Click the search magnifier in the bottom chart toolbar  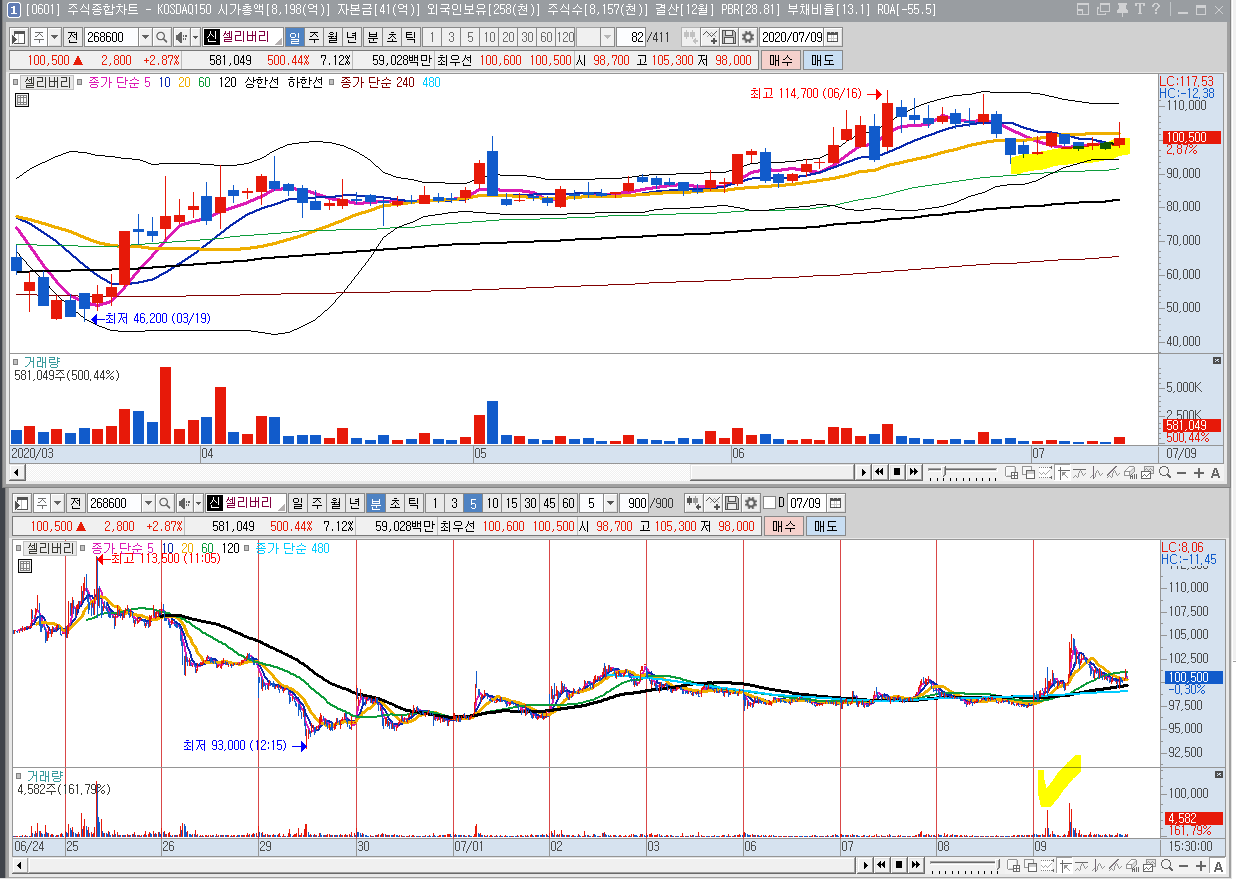164,502
